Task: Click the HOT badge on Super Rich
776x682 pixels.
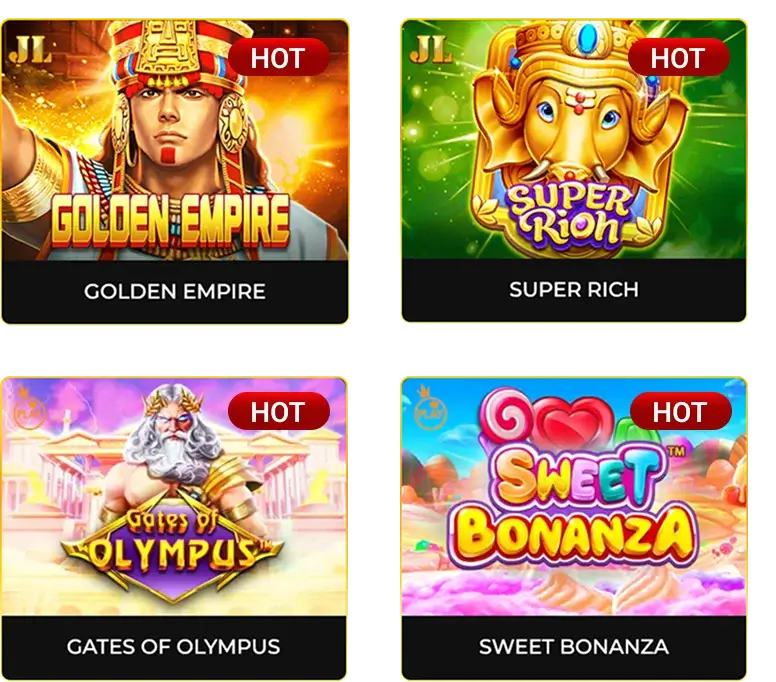Action: [679, 57]
